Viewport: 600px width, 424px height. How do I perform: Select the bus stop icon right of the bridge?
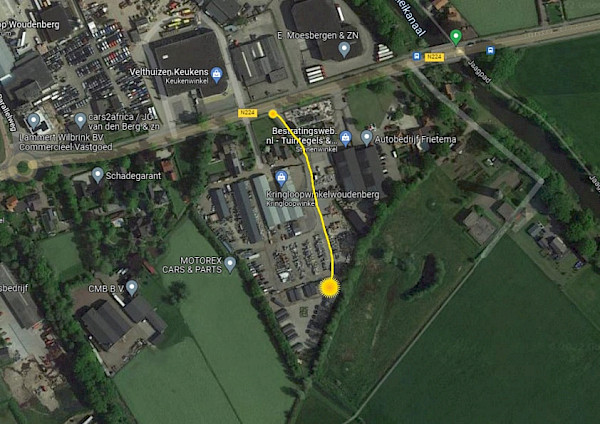tap(491, 50)
